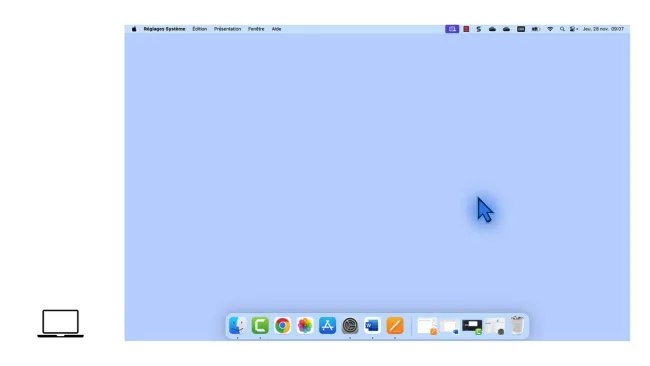Viewport: 650px width, 366px height.
Task: Open the Réglages Système menu
Action: 164,29
